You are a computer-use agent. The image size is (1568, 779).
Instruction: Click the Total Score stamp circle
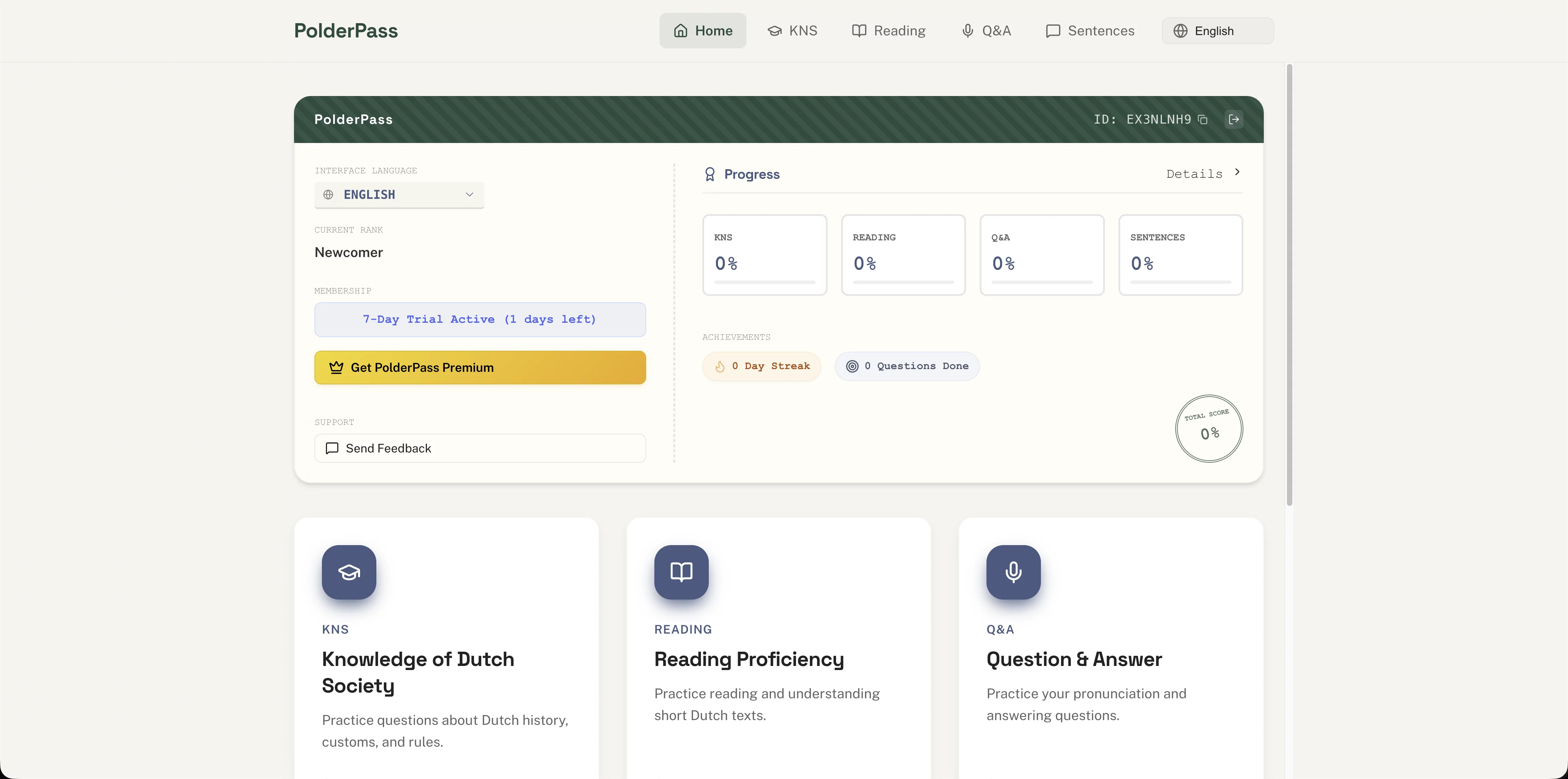(1209, 429)
